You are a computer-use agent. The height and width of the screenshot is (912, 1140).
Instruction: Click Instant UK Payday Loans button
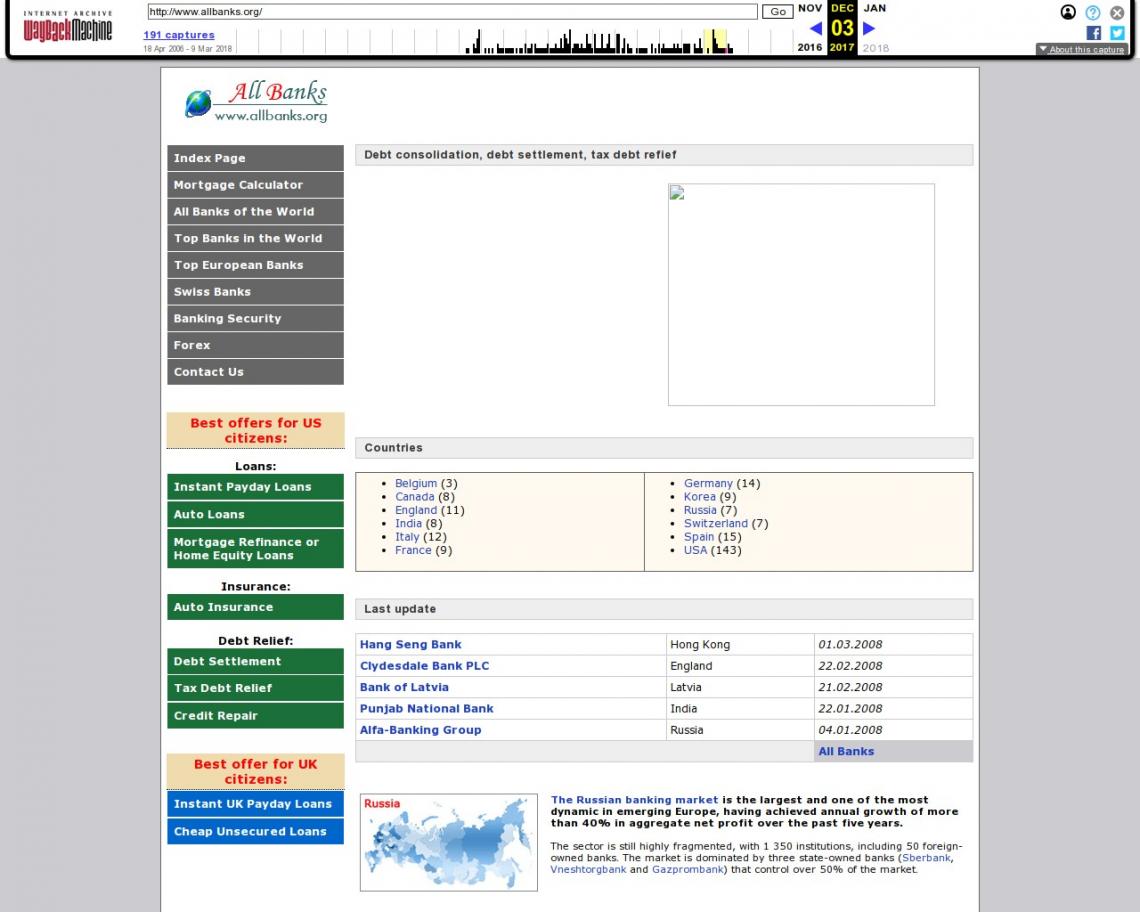point(255,804)
